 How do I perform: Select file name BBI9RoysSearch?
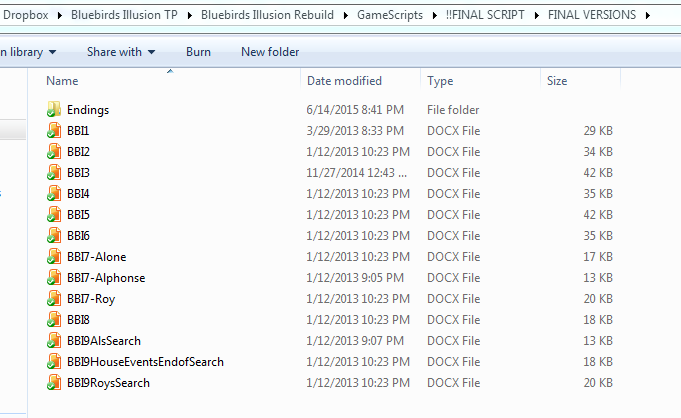pos(108,383)
